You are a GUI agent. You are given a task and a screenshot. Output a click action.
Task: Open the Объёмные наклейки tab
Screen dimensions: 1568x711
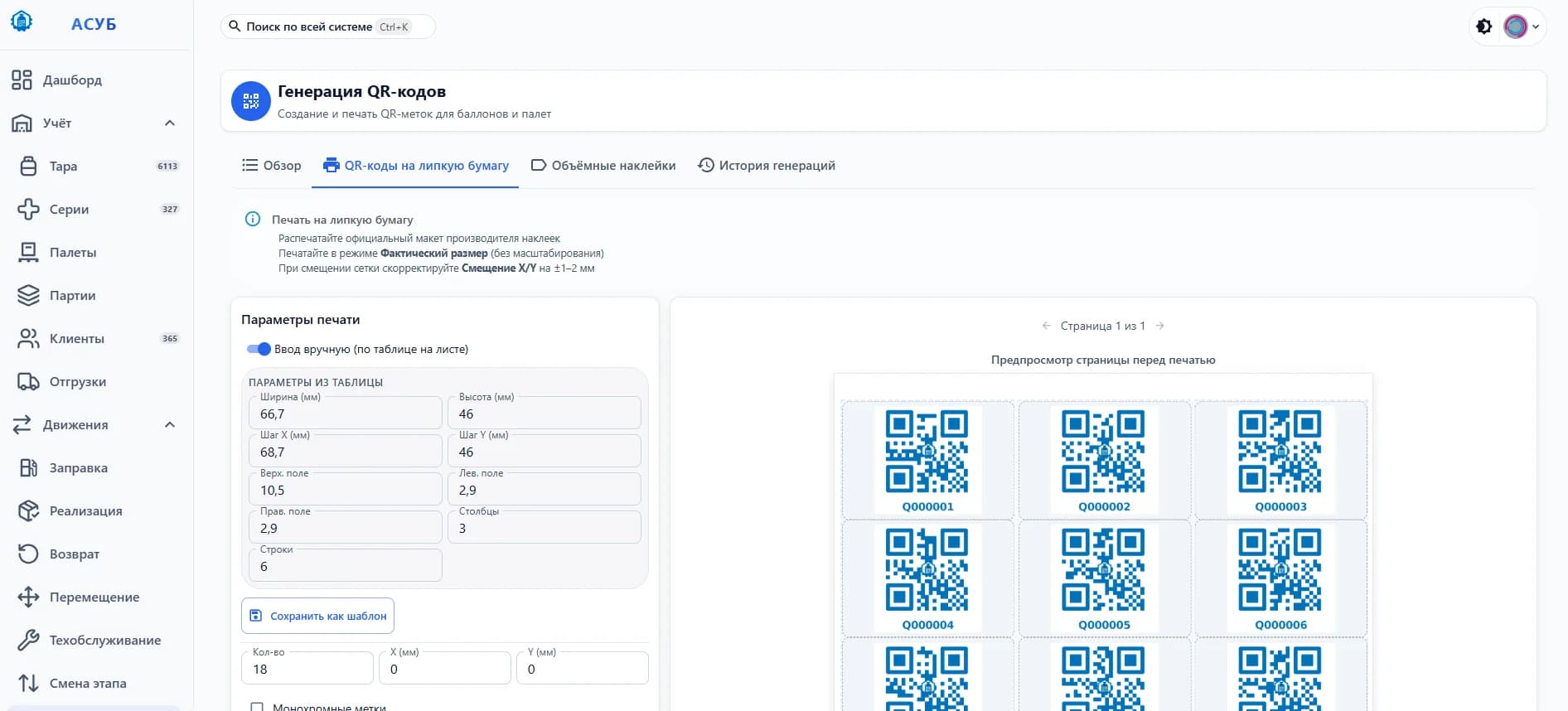coord(603,165)
